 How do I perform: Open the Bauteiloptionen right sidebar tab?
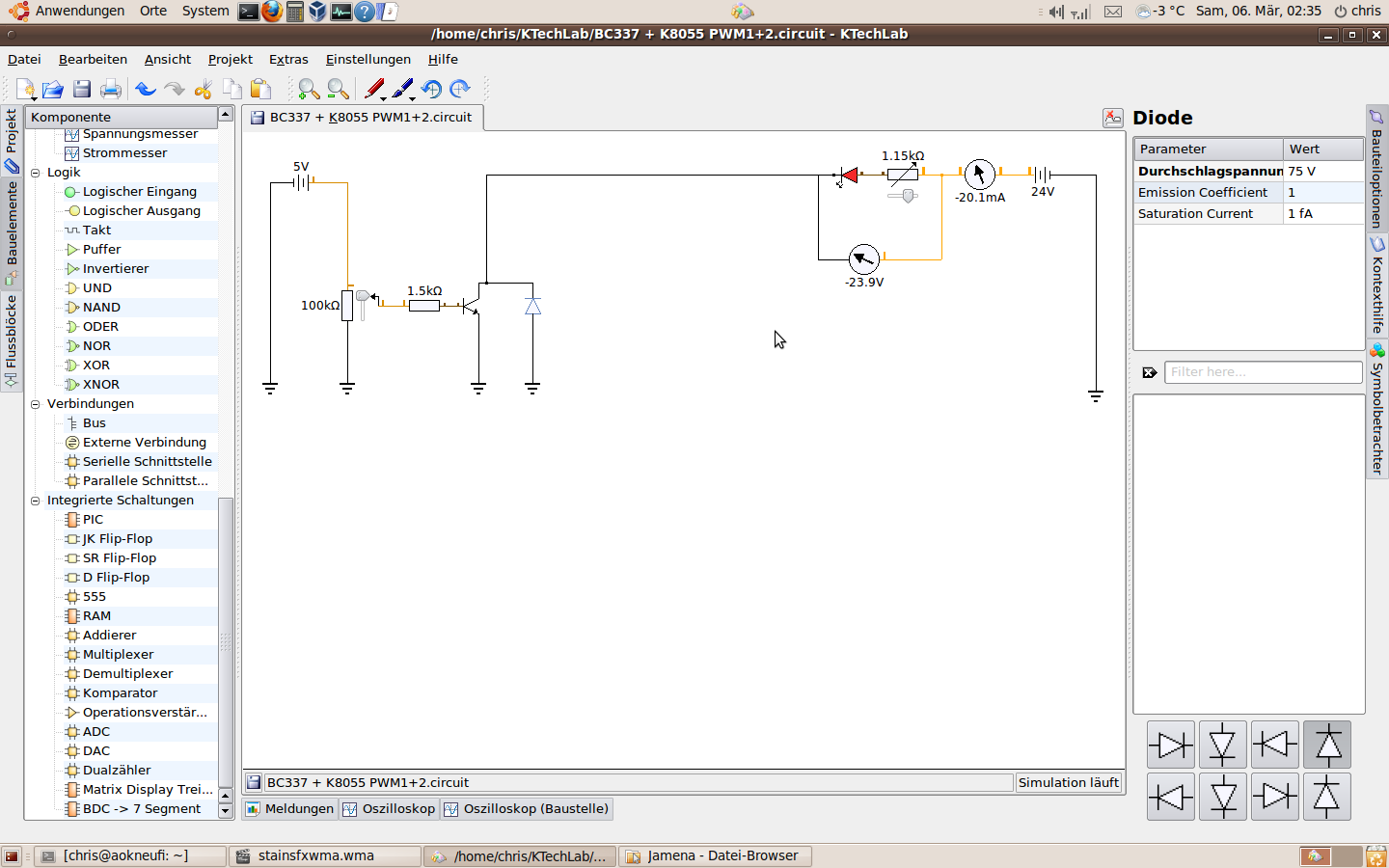pos(1377,168)
